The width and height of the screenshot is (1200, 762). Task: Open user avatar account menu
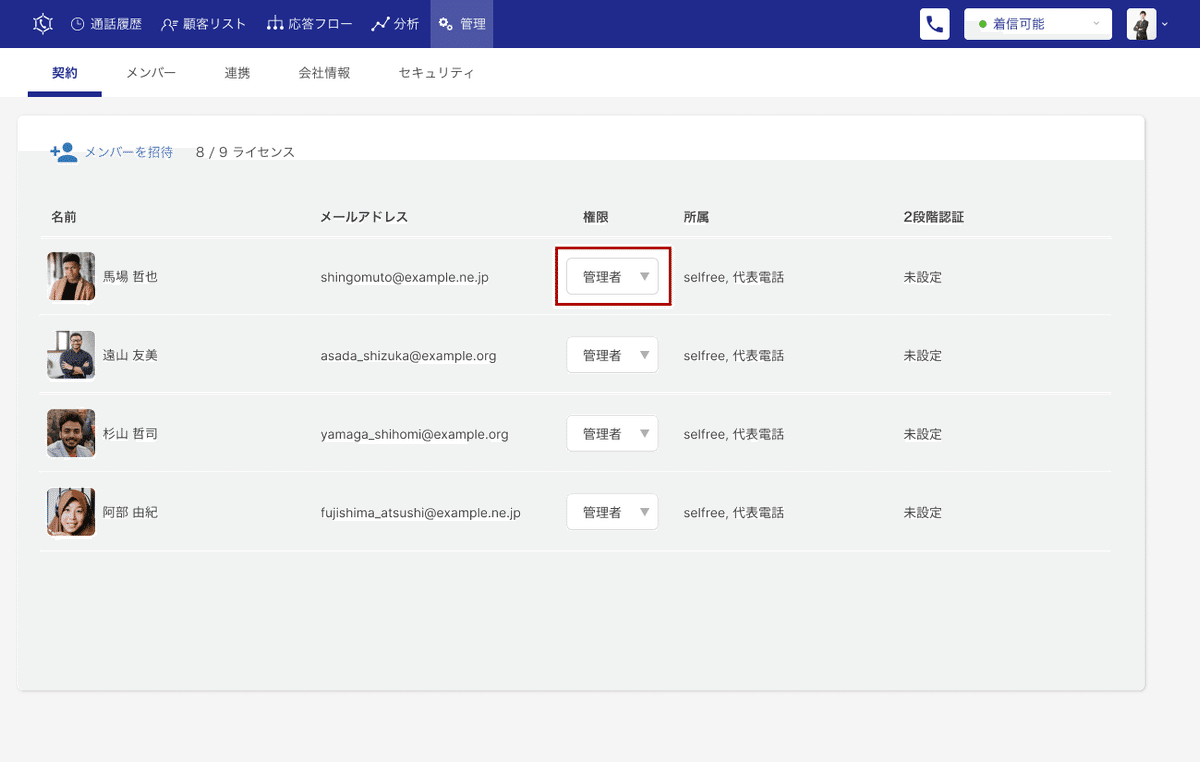(1147, 24)
